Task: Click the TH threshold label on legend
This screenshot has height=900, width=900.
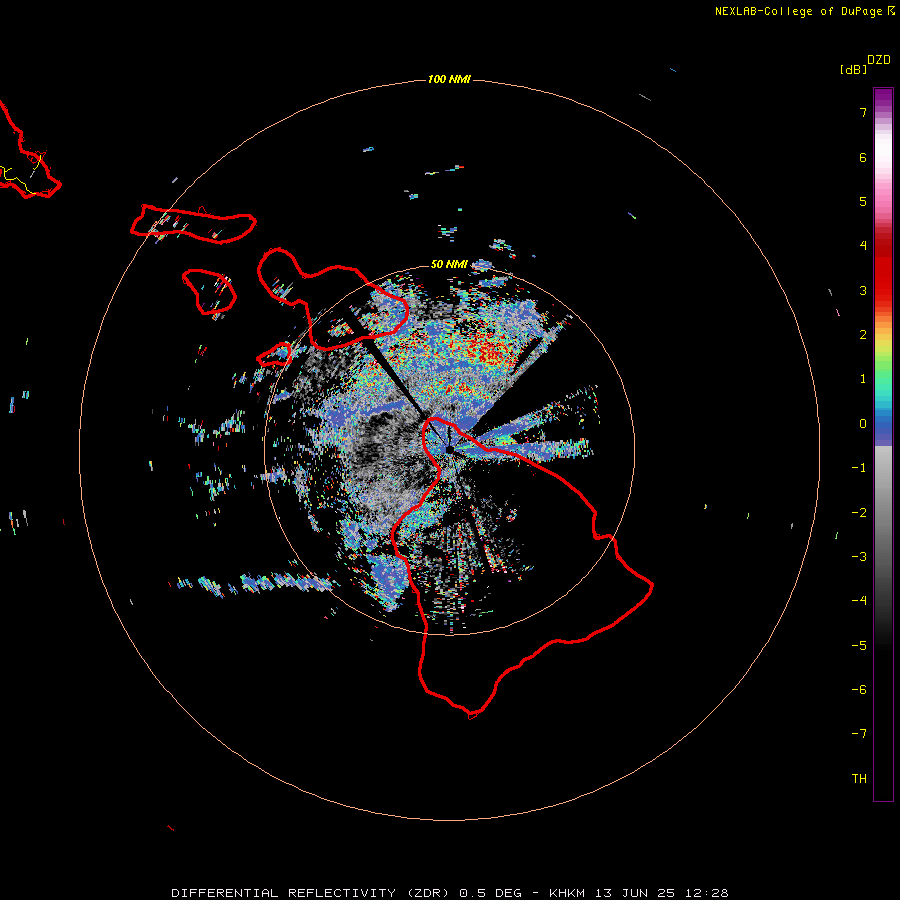Action: pos(859,779)
